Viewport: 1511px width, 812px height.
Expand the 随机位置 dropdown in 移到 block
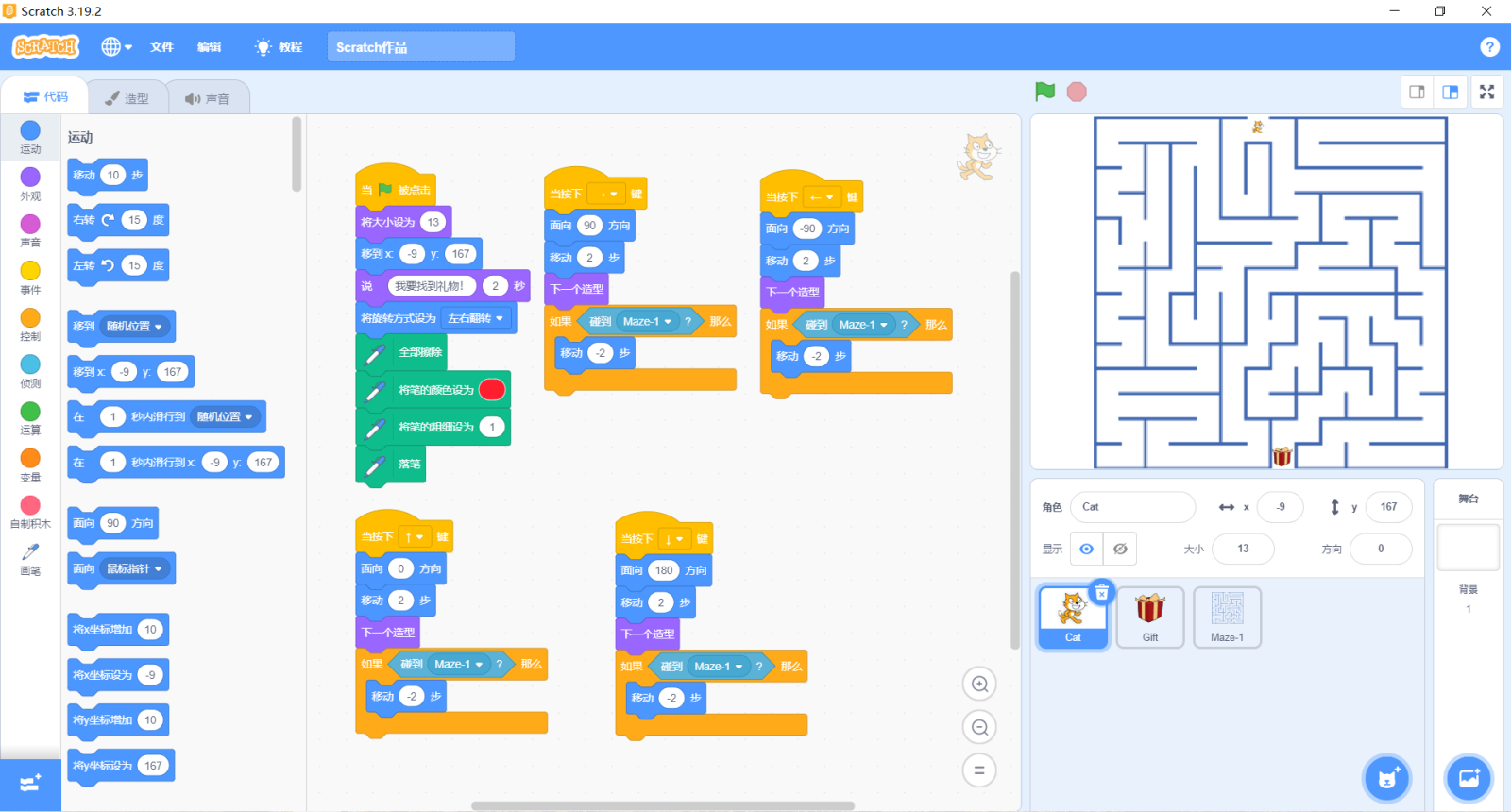tap(134, 327)
